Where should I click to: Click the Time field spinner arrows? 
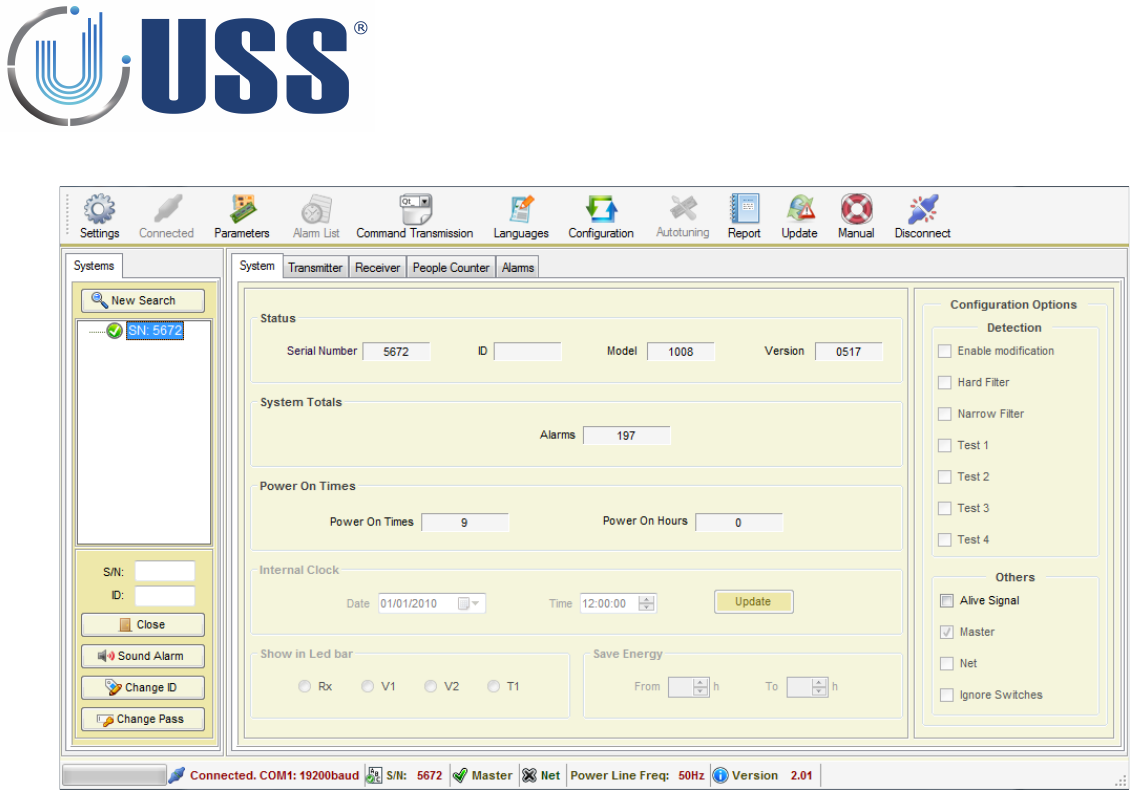tap(647, 603)
